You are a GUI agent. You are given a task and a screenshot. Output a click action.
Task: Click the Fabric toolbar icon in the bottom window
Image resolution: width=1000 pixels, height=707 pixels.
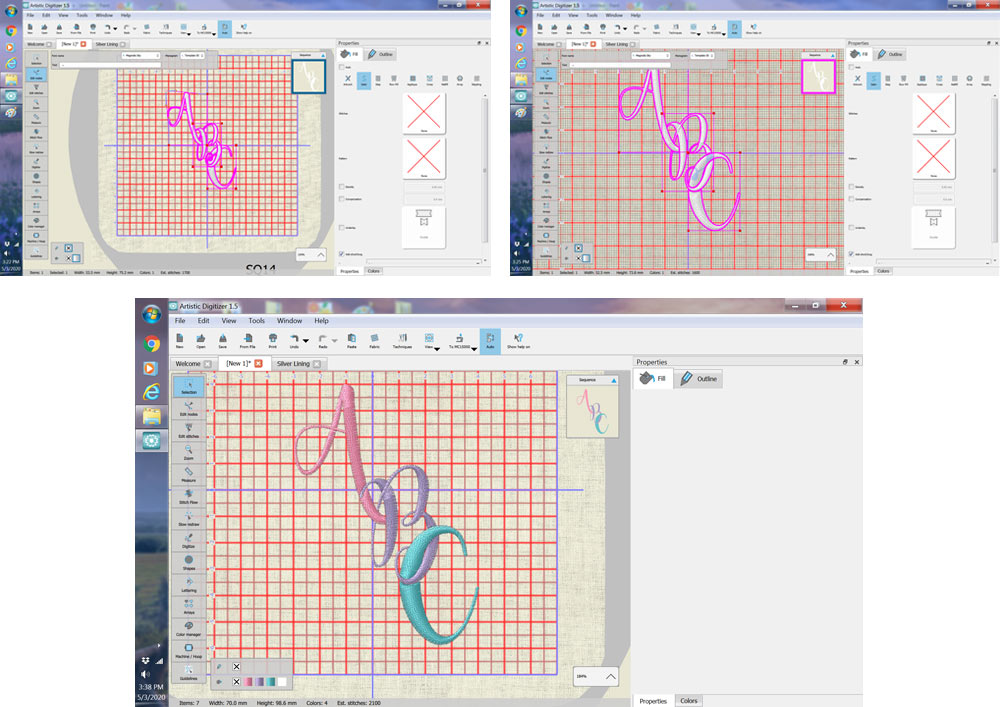(x=374, y=341)
